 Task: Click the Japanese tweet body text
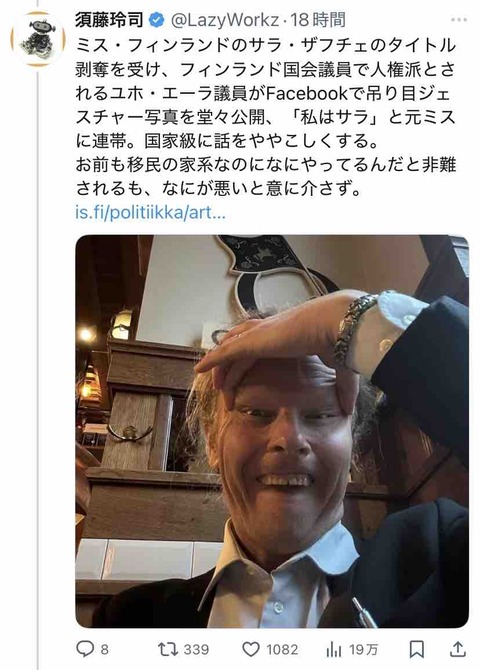pyautogui.click(x=265, y=117)
